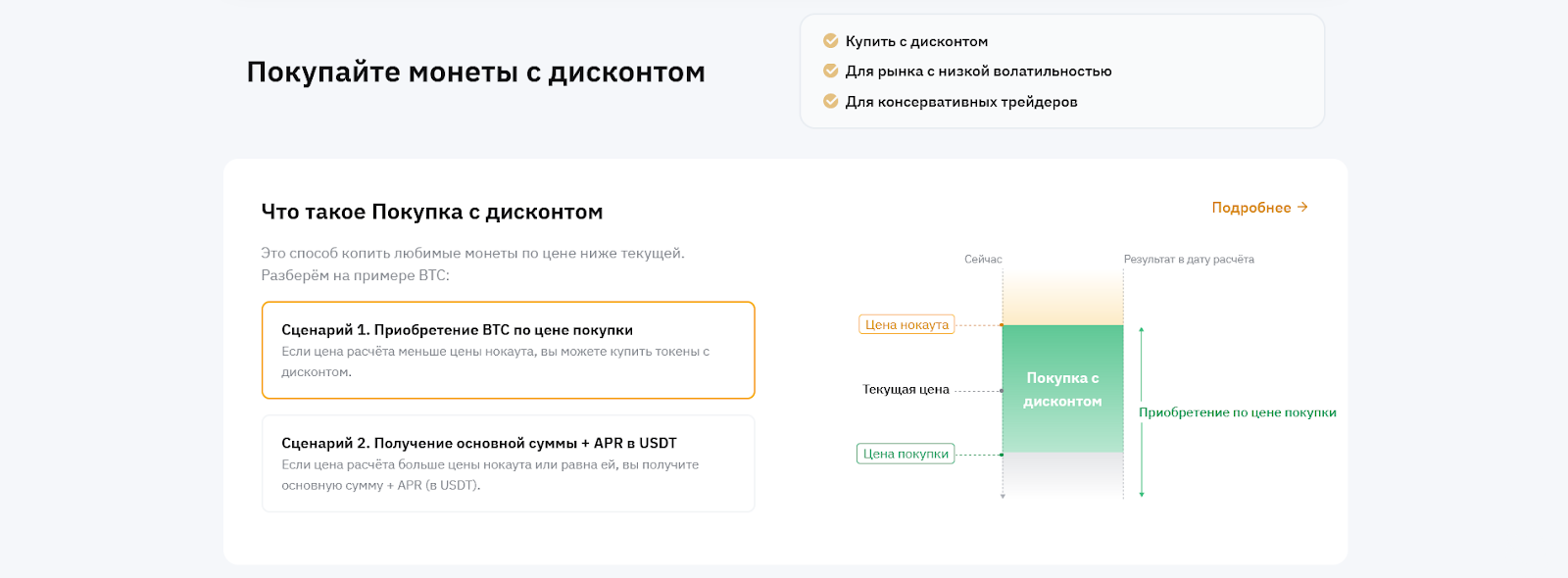
Task: Click the pale orange zone above the knockout price
Action: click(x=1062, y=299)
